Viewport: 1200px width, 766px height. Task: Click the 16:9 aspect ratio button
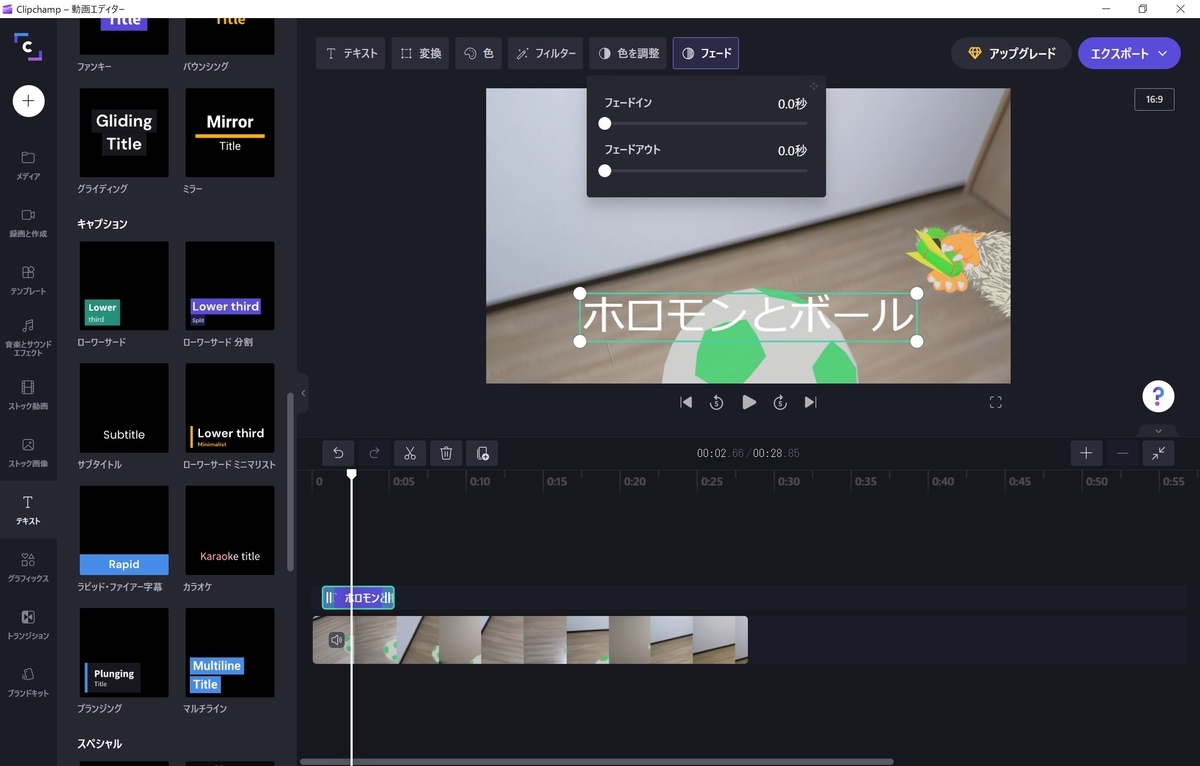click(1154, 100)
